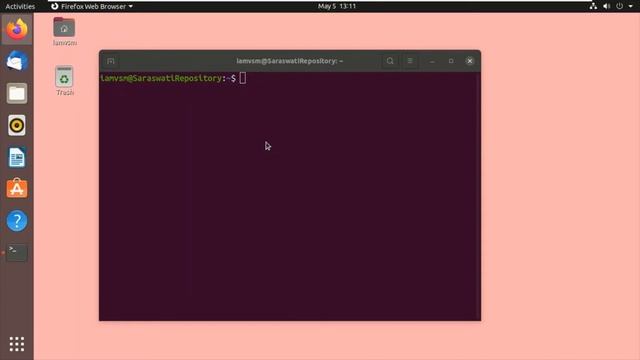The height and width of the screenshot is (360, 640).
Task: Maximize the terminal window
Action: 451,61
